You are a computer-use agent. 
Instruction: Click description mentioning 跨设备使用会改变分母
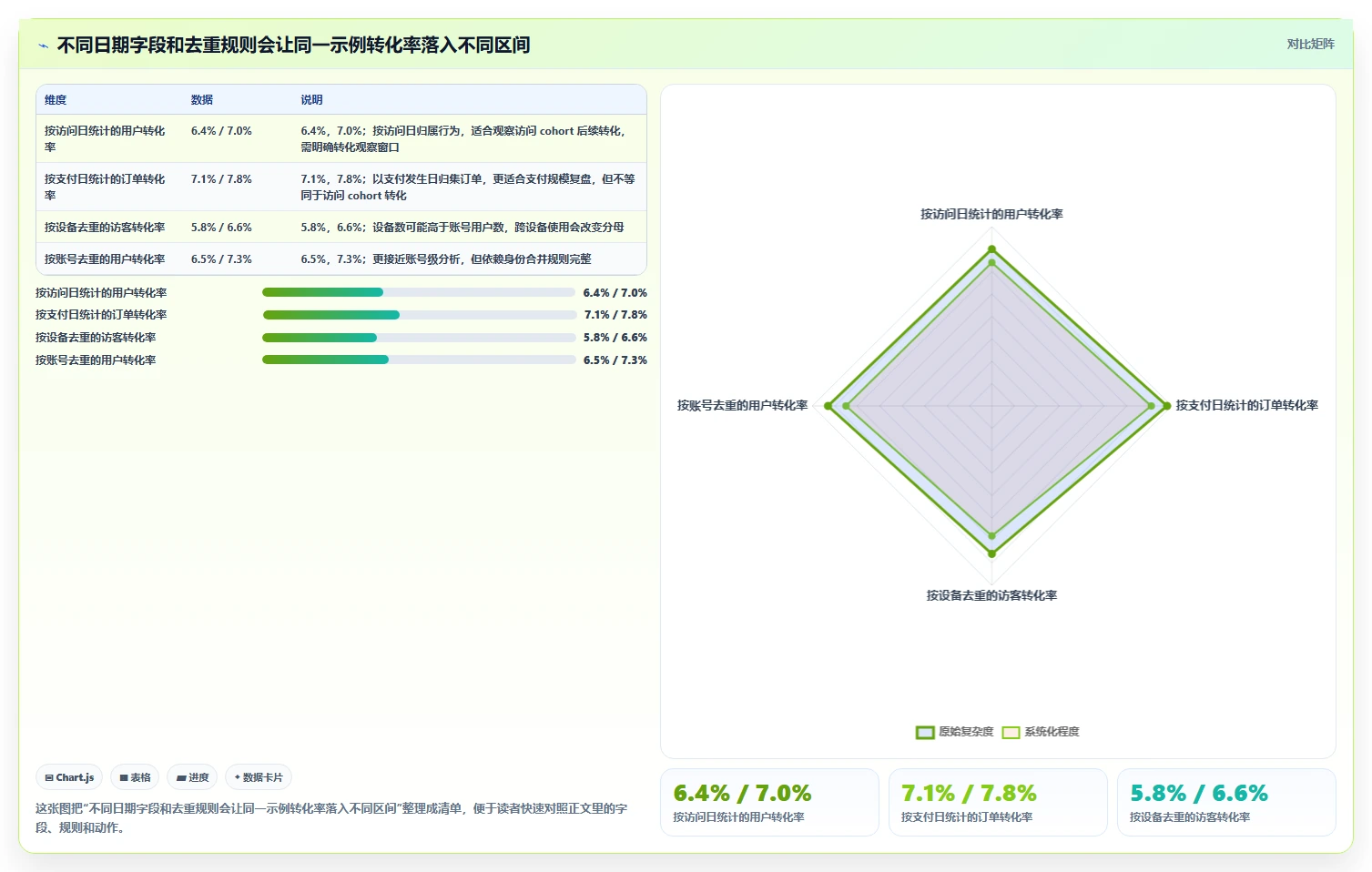click(462, 228)
